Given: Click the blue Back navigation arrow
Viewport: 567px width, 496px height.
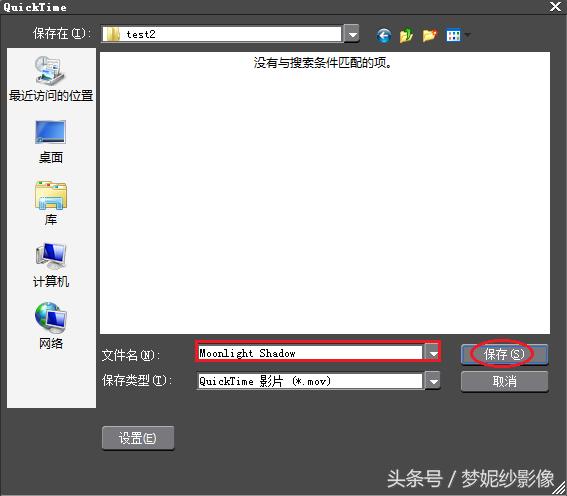Looking at the screenshot, I should (384, 35).
